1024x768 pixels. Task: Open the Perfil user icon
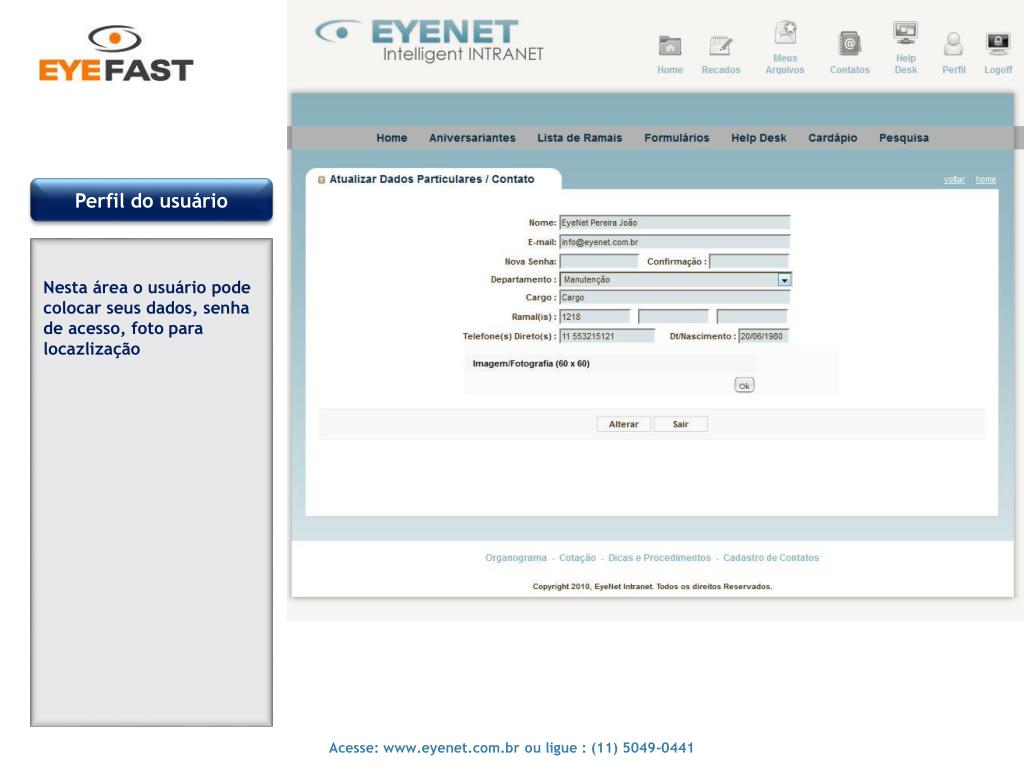click(x=953, y=44)
